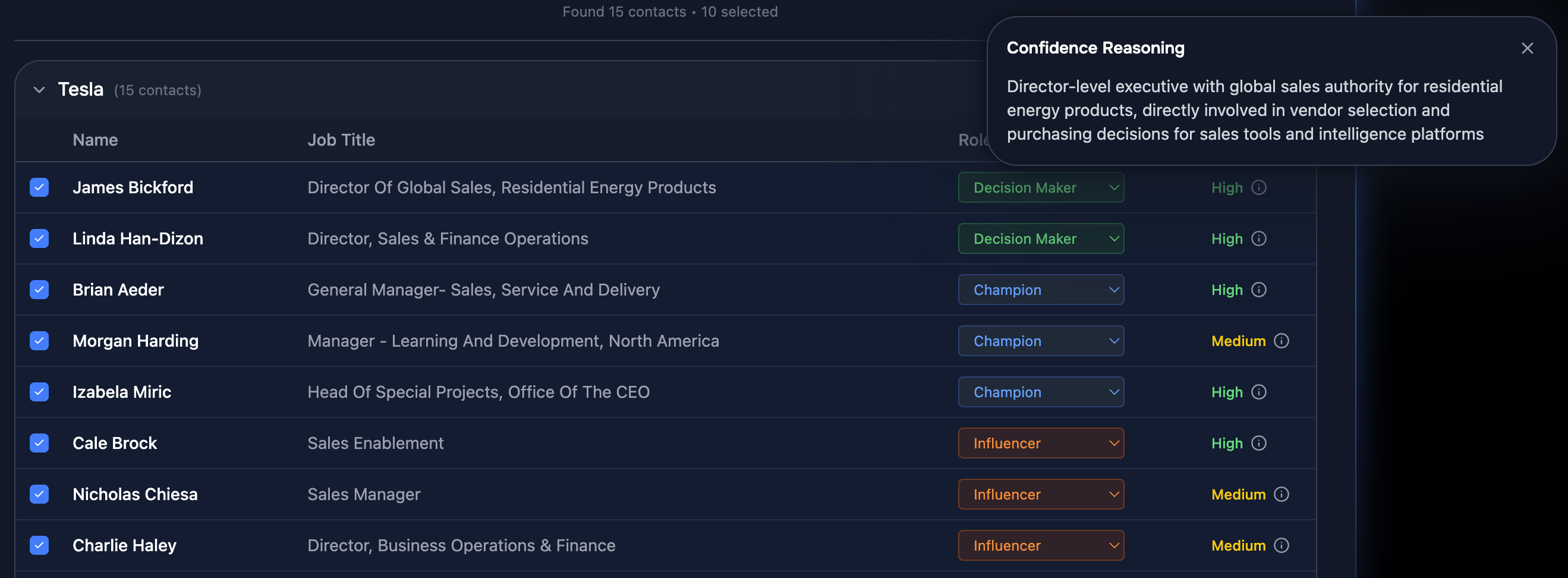Viewport: 1568px width, 578px height.
Task: Collapse the Tesla contacts group
Action: pyautogui.click(x=40, y=90)
